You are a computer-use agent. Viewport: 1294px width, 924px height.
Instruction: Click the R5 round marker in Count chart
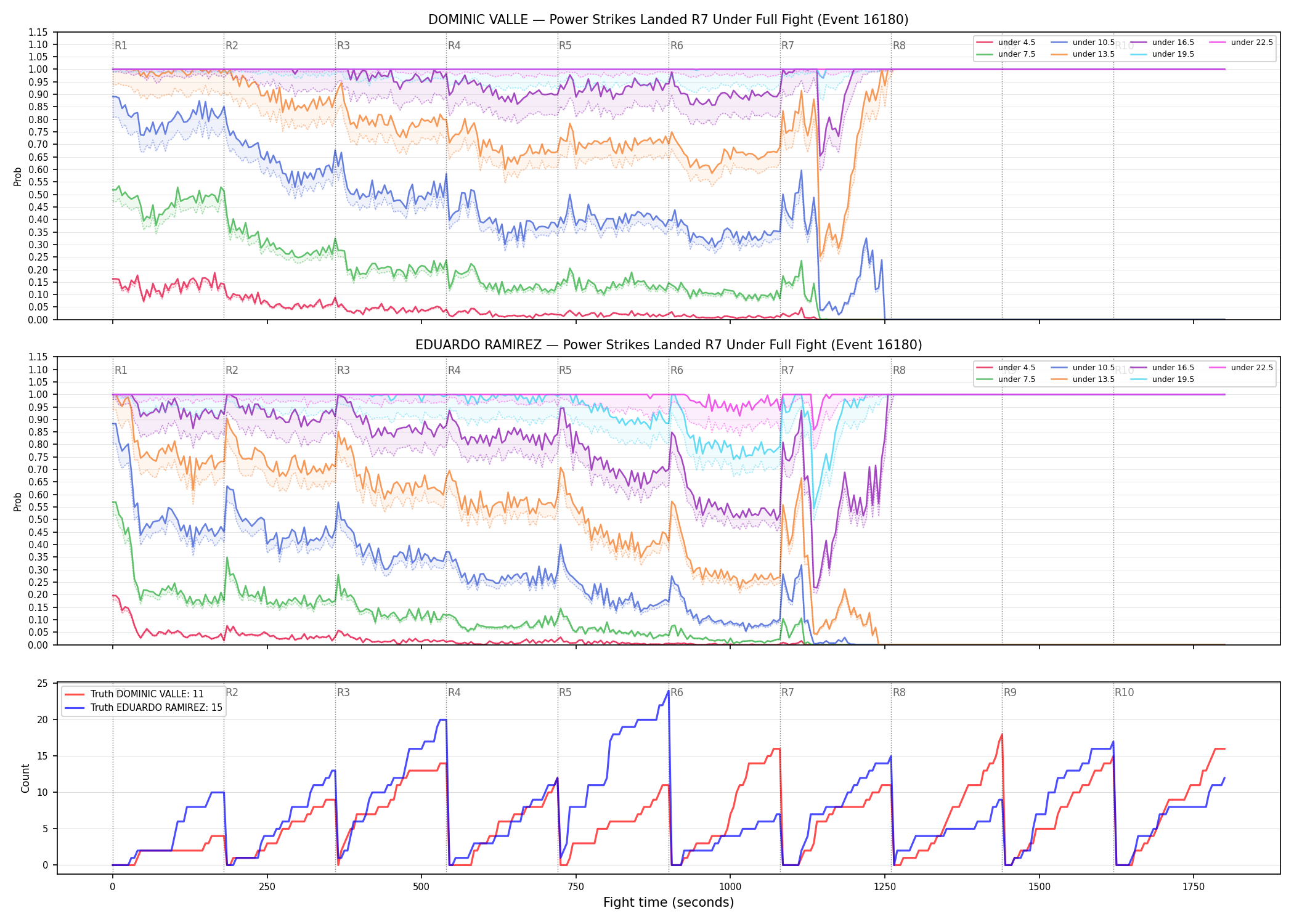click(x=565, y=692)
